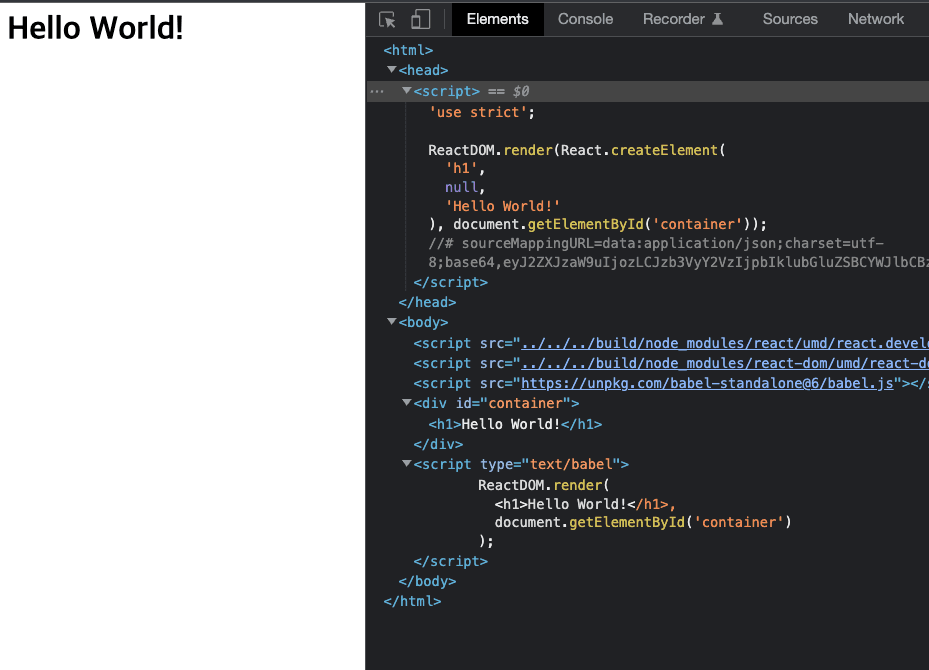The width and height of the screenshot is (929, 670).
Task: Open the more actions menu on the script node
Action: [x=377, y=91]
